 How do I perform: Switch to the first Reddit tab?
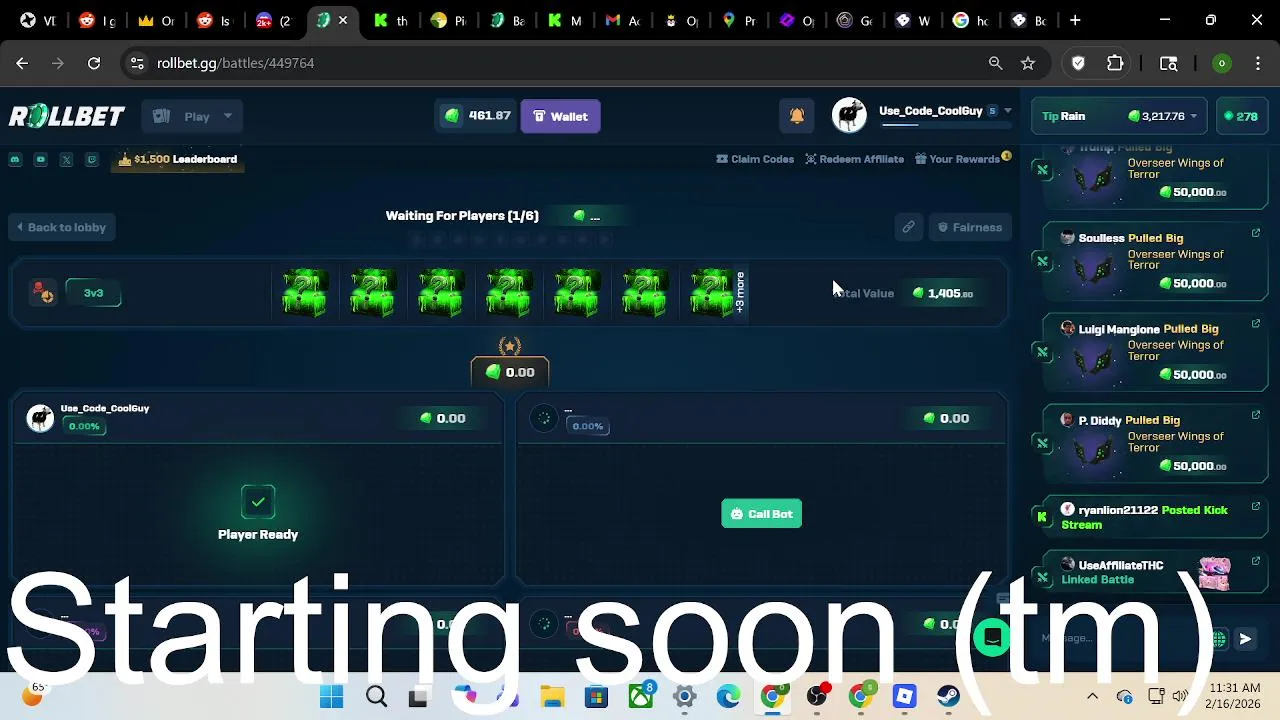(96, 20)
